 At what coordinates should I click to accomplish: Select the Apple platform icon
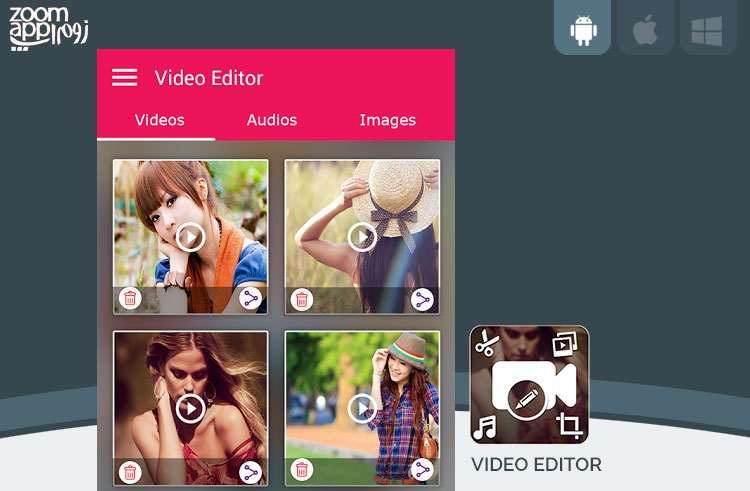click(646, 28)
